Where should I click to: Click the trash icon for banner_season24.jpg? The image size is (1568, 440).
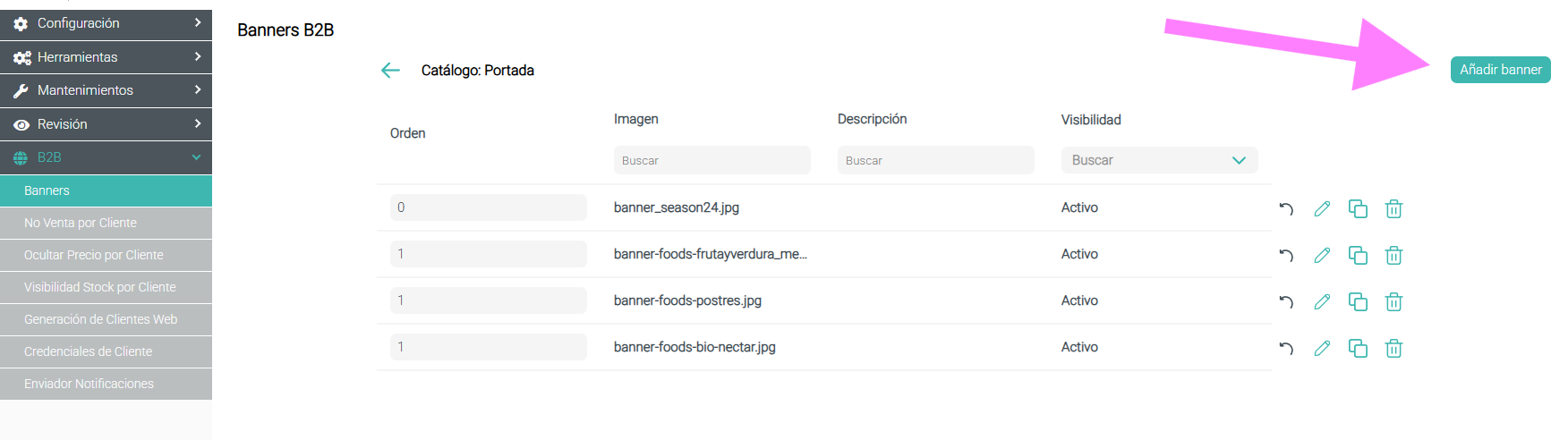point(1393,209)
